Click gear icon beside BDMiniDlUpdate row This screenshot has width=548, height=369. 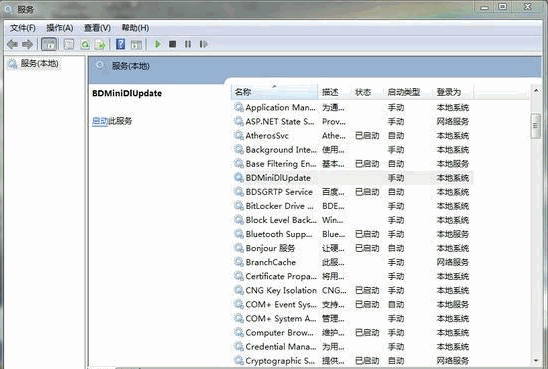click(239, 178)
